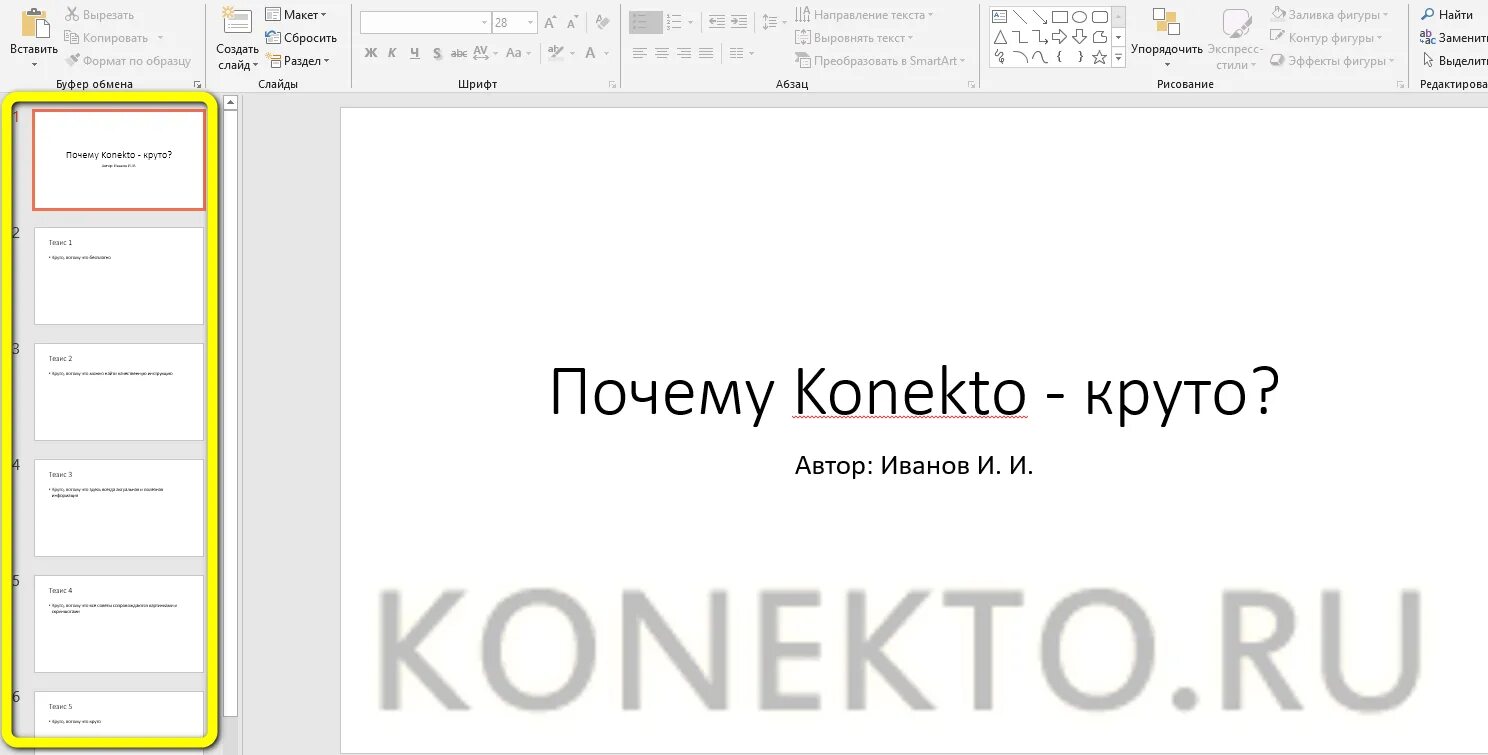
Task: Open Экспресс-стили quick styles gallery
Action: point(1236,39)
